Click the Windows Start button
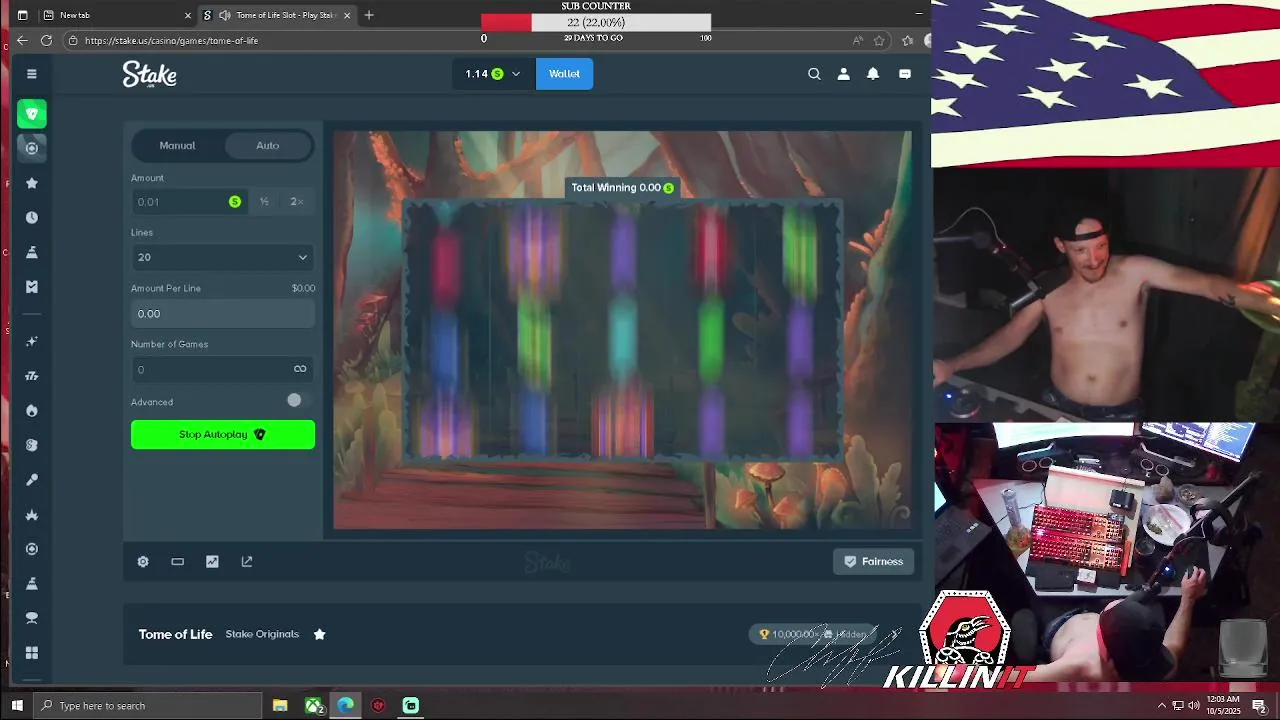Screen dimensions: 1280x720 [x=17, y=706]
